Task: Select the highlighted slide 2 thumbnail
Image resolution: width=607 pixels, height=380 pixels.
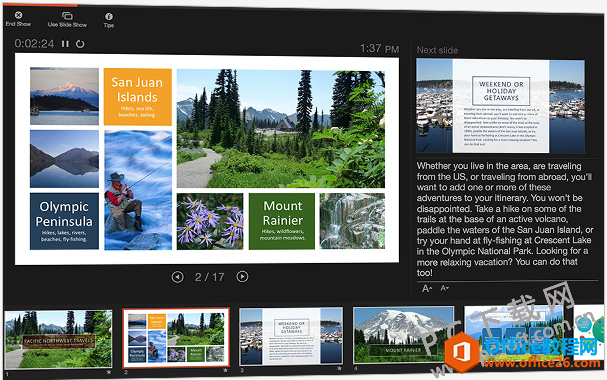Action: (176, 337)
